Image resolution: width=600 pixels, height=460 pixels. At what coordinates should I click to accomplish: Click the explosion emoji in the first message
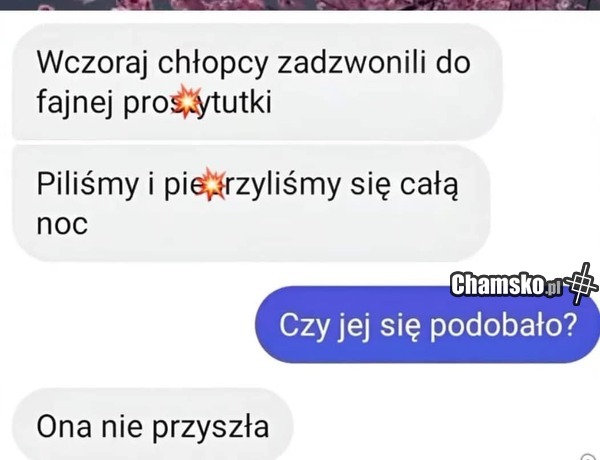pyautogui.click(x=186, y=101)
